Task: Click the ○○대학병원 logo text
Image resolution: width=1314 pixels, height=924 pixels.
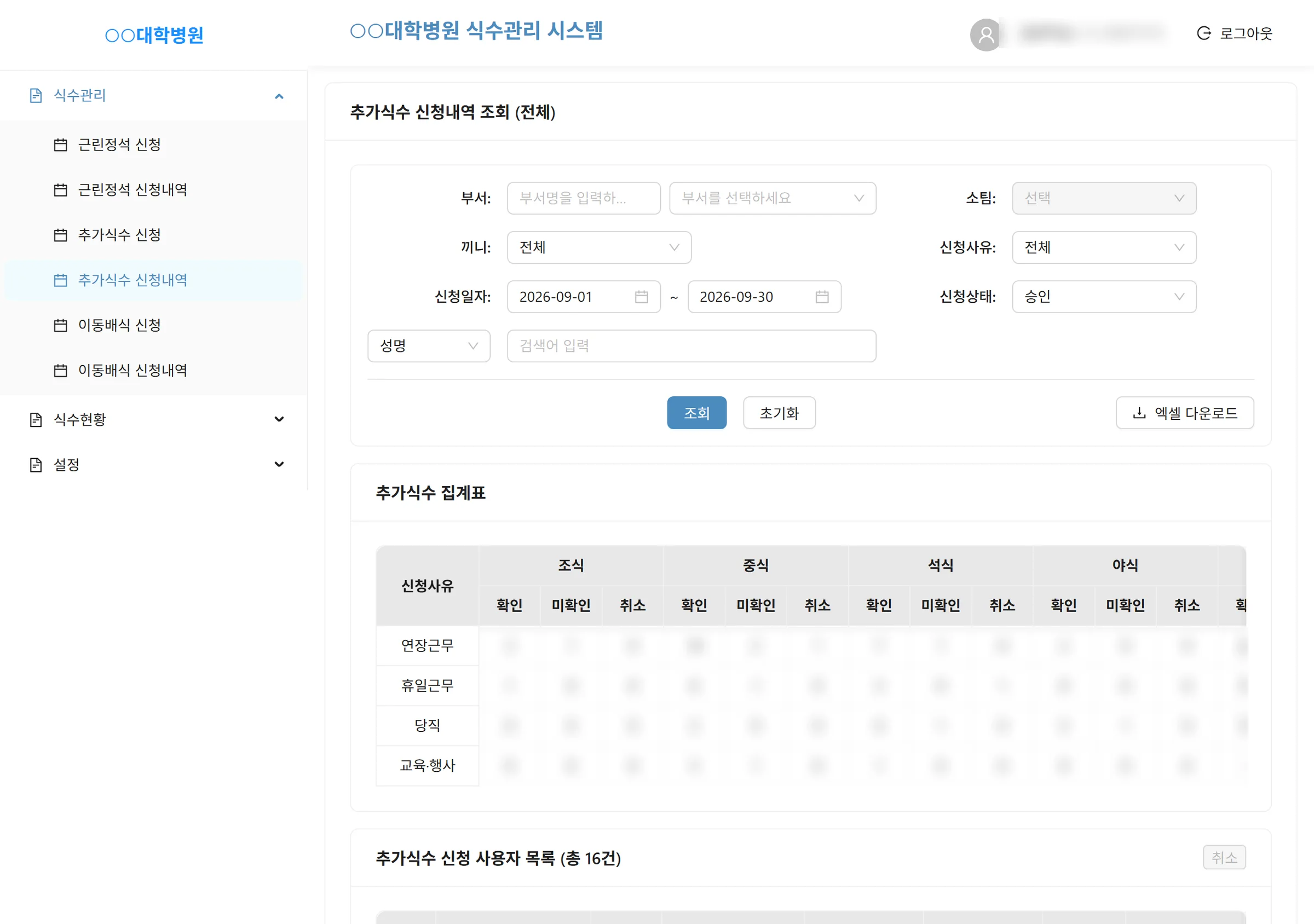Action: 154,36
